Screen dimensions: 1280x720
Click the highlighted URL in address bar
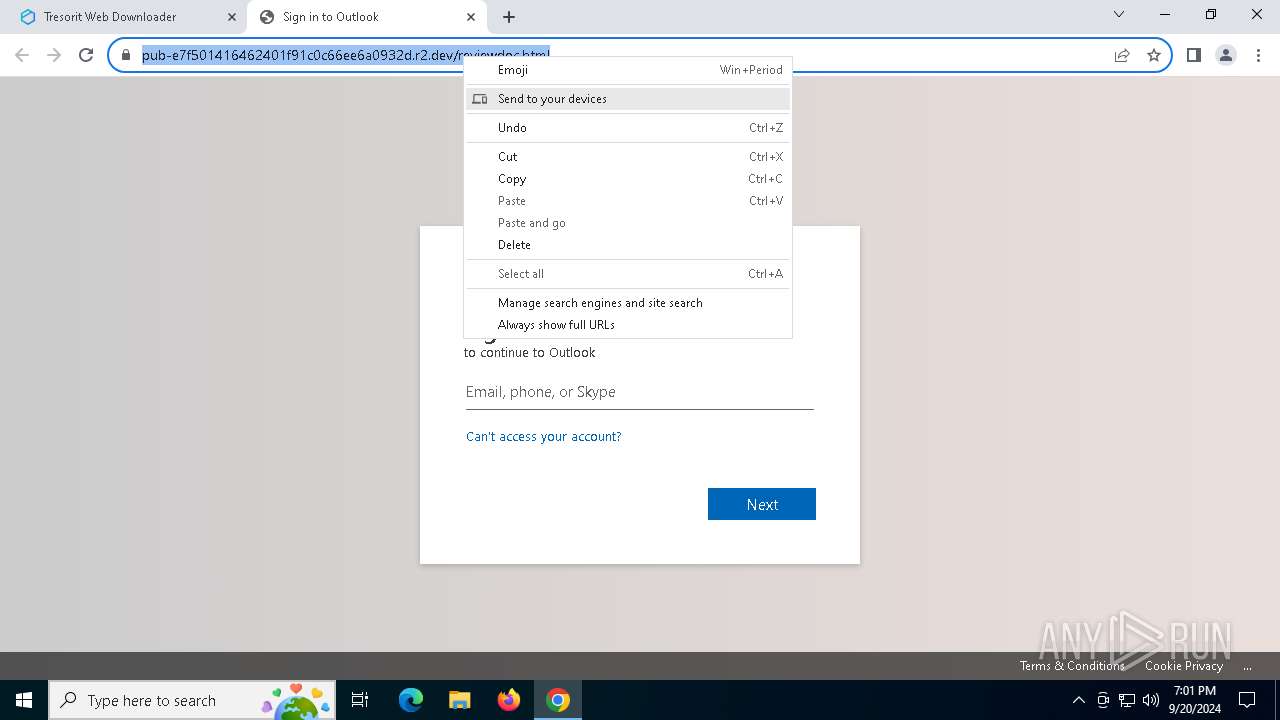(x=346, y=55)
